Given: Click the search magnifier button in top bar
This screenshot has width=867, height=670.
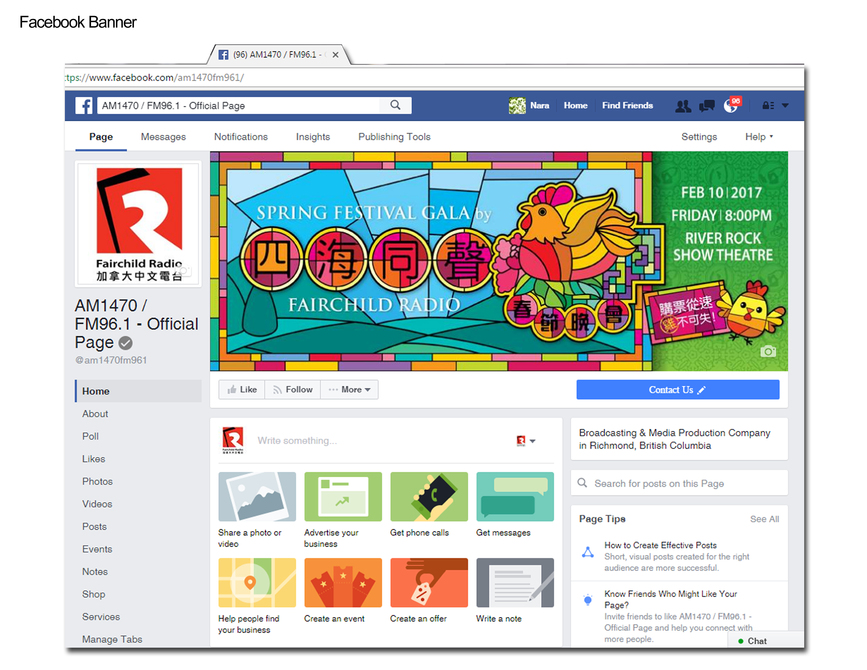Looking at the screenshot, I should click(395, 105).
